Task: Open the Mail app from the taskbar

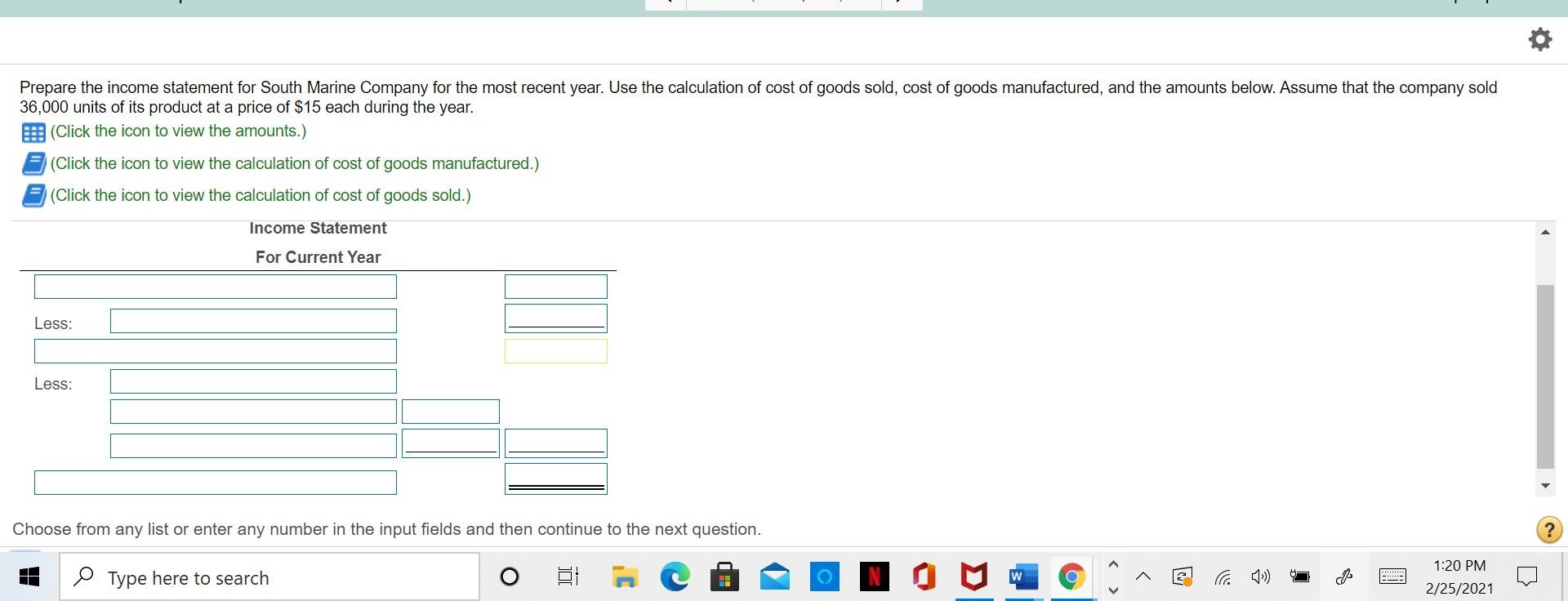Action: pos(774,577)
